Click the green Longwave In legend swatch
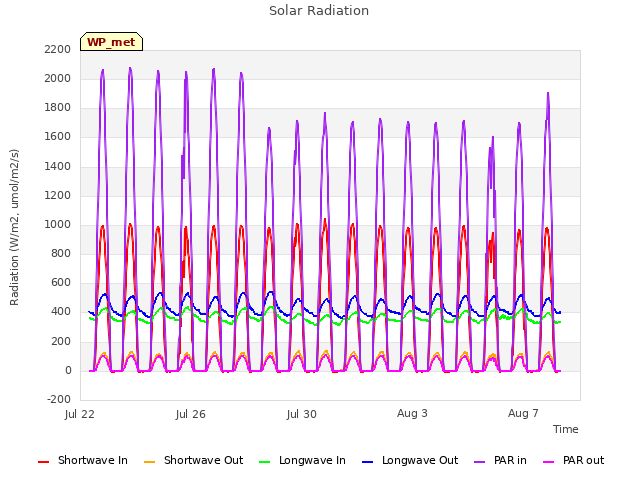 [264, 462]
